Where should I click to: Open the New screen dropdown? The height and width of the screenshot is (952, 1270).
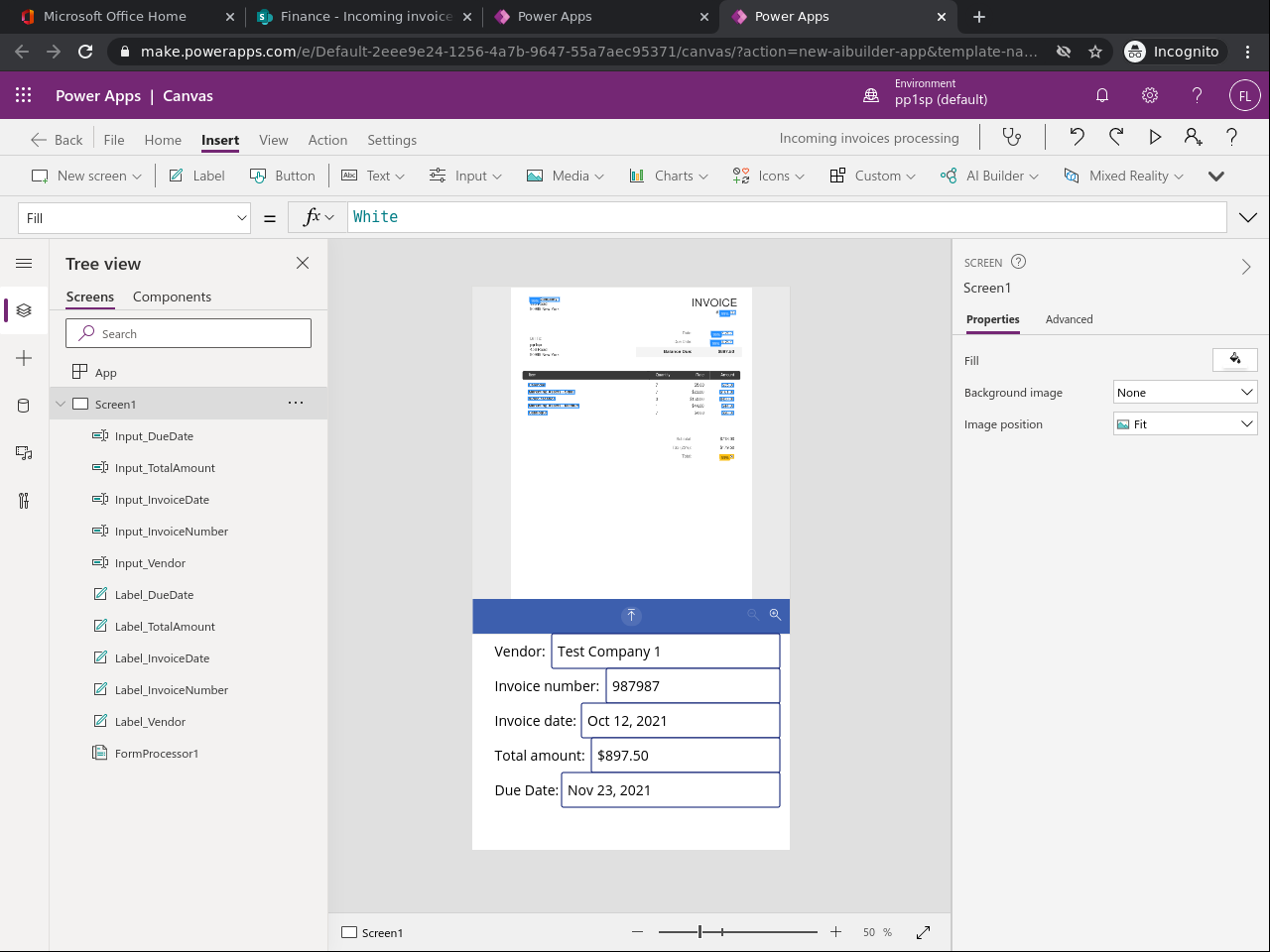pos(87,176)
